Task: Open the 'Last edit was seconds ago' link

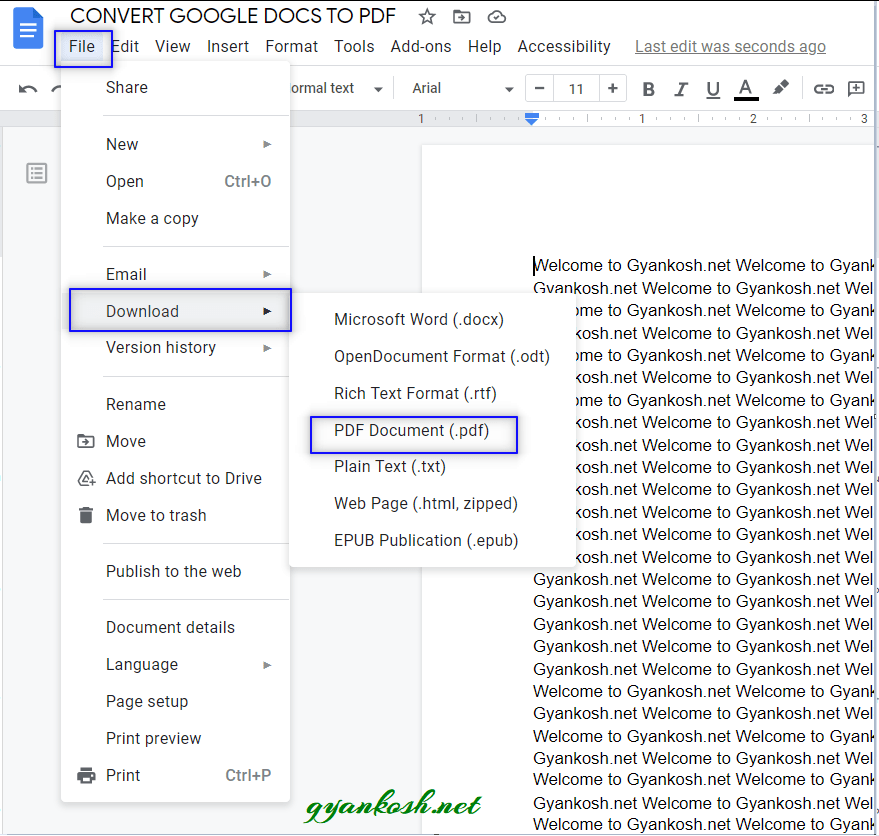Action: pyautogui.click(x=730, y=47)
